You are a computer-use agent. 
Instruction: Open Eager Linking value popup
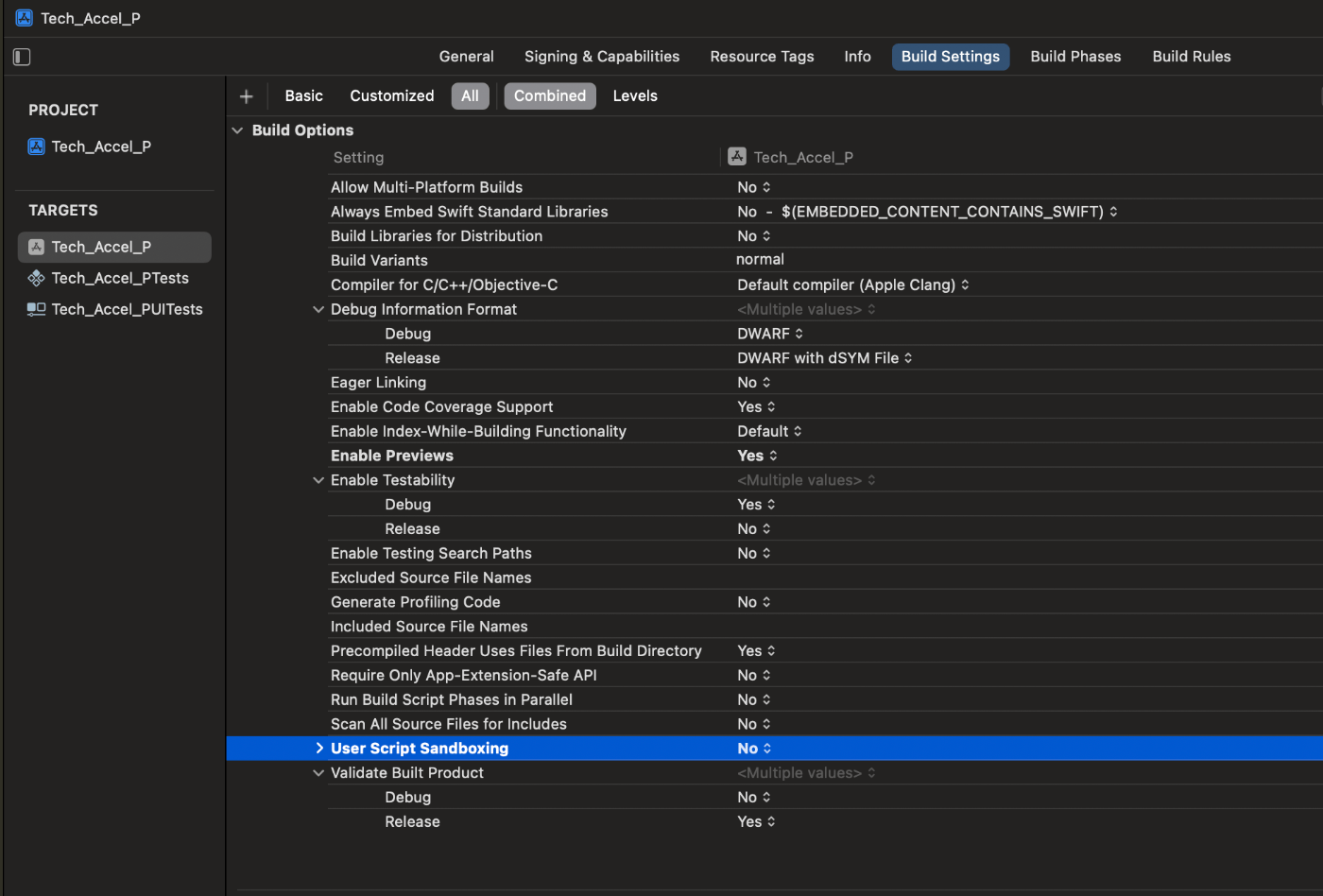[x=754, y=383]
